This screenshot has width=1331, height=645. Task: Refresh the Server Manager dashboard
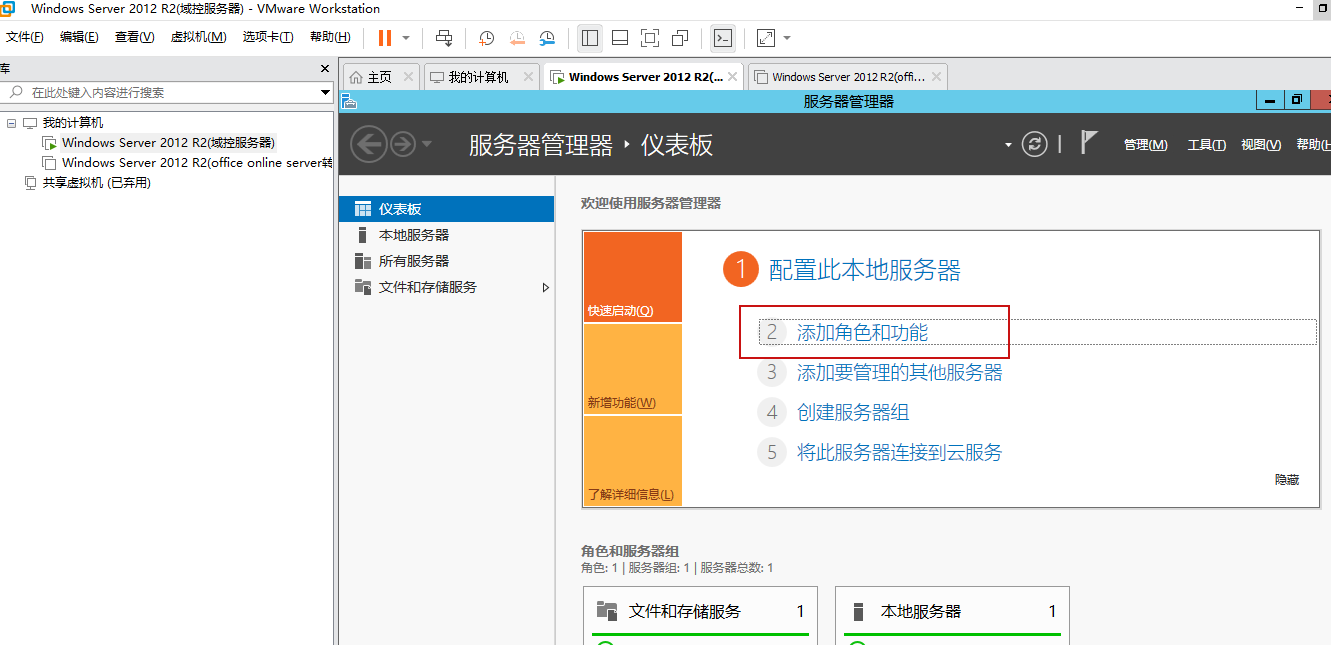tap(1034, 144)
